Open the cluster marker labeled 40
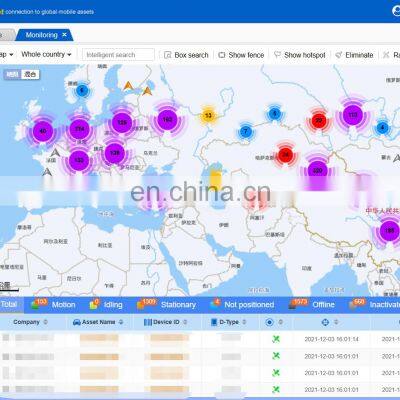Screen dimensions: 400x400 point(43,131)
